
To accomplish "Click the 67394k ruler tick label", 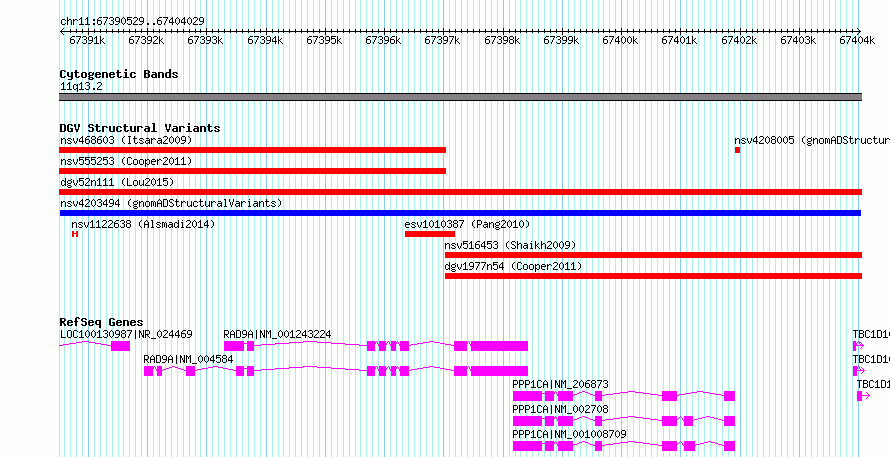I will [265, 40].
